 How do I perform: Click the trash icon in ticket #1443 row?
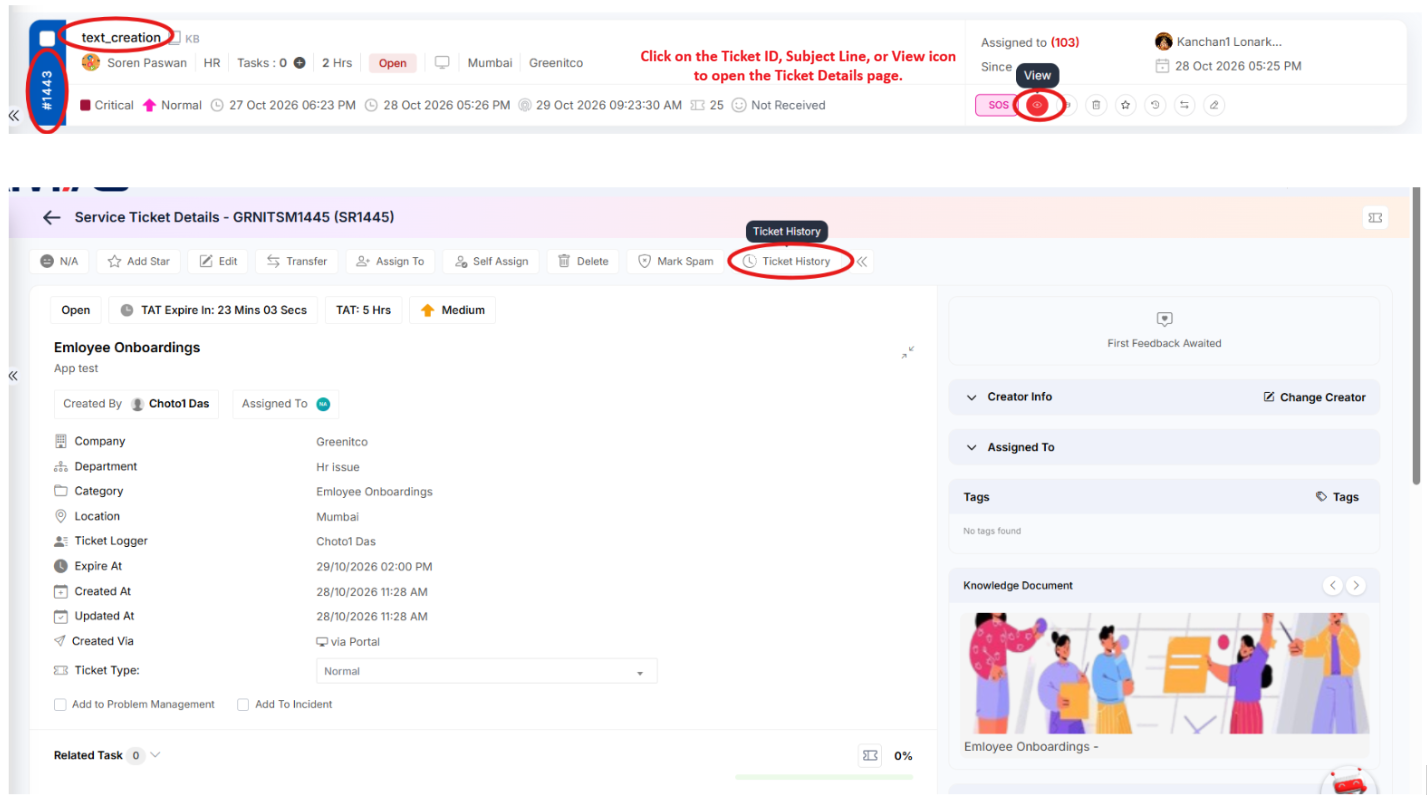click(1096, 105)
